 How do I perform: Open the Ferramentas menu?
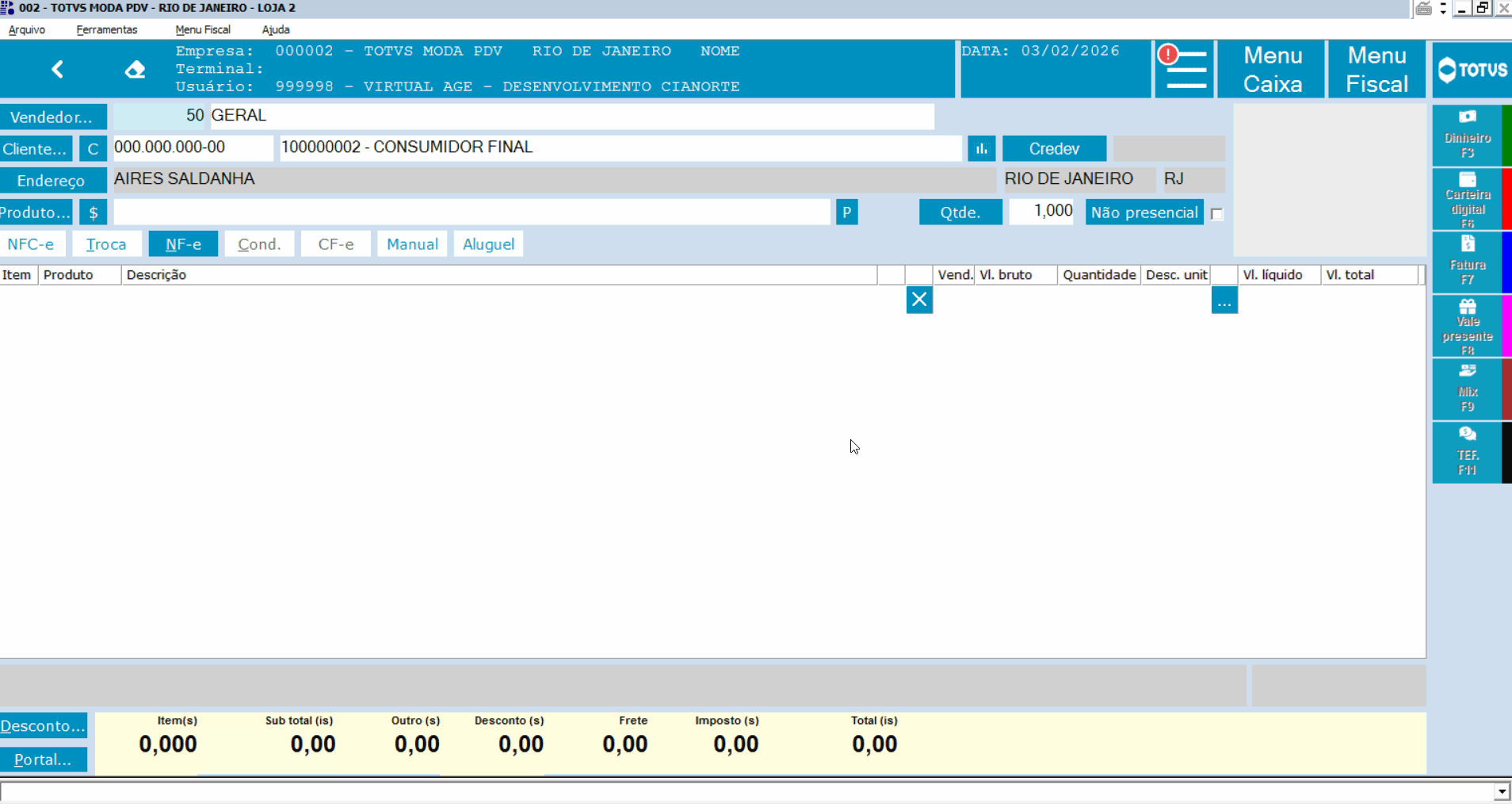(107, 29)
